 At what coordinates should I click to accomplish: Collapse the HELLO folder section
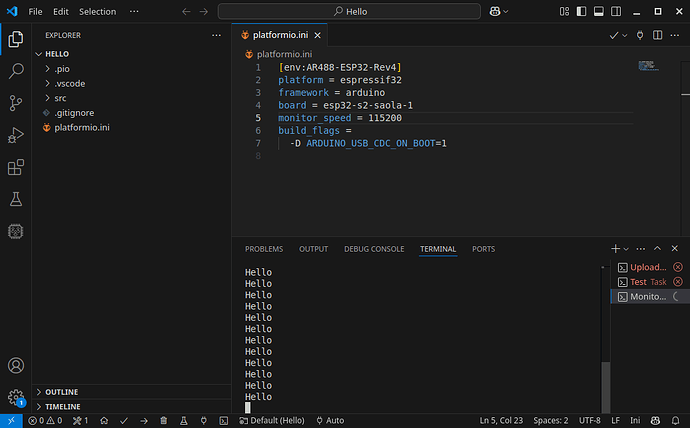click(132, 54)
